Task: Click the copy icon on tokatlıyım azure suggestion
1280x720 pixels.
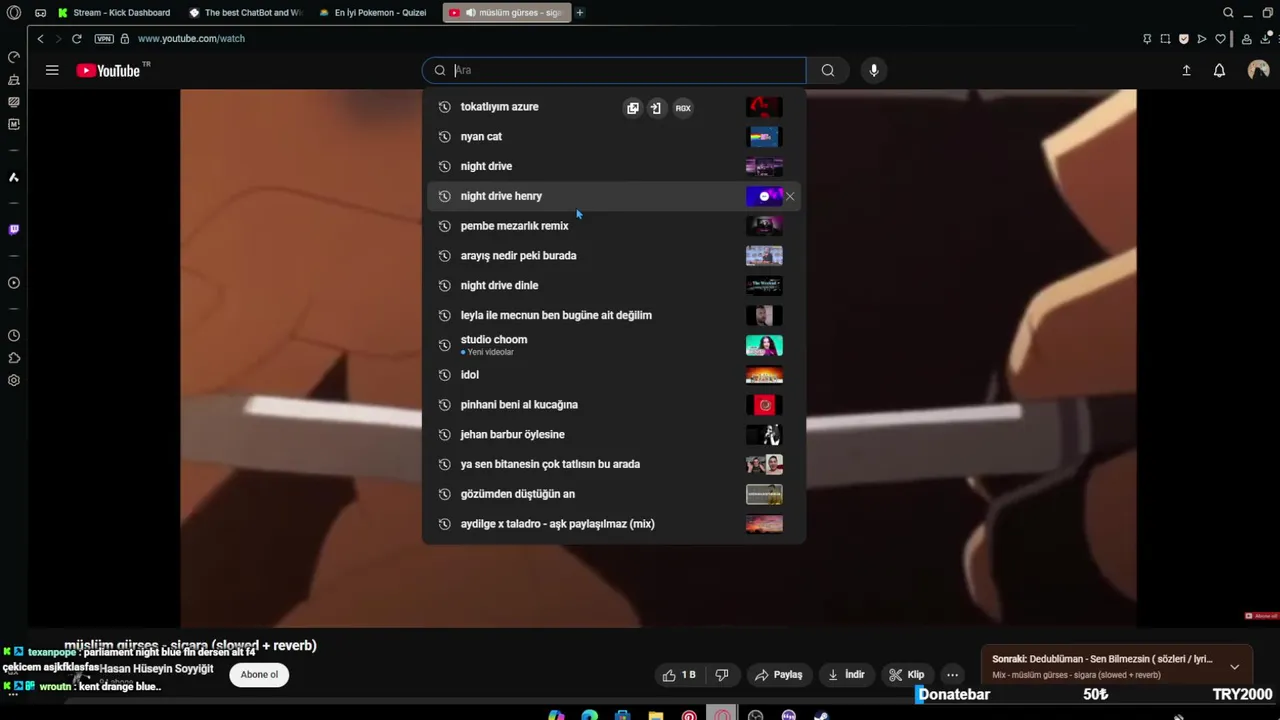Action: point(633,108)
